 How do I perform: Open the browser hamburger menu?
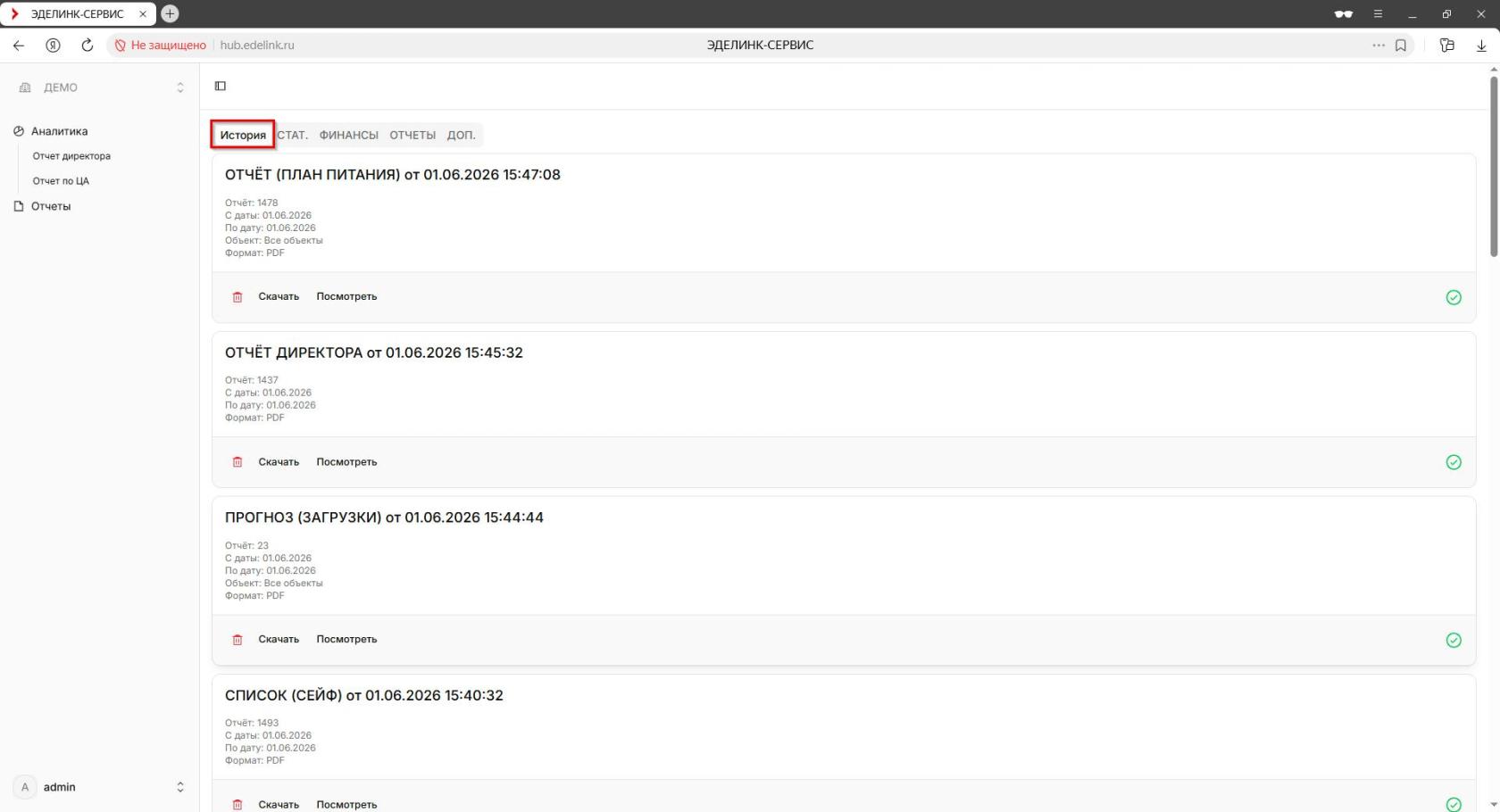pyautogui.click(x=1378, y=13)
